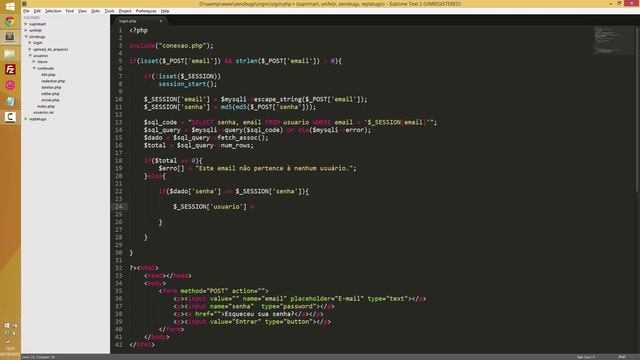Place cursor on include("conexao.php") line
The image size is (640, 360).
tap(171, 46)
